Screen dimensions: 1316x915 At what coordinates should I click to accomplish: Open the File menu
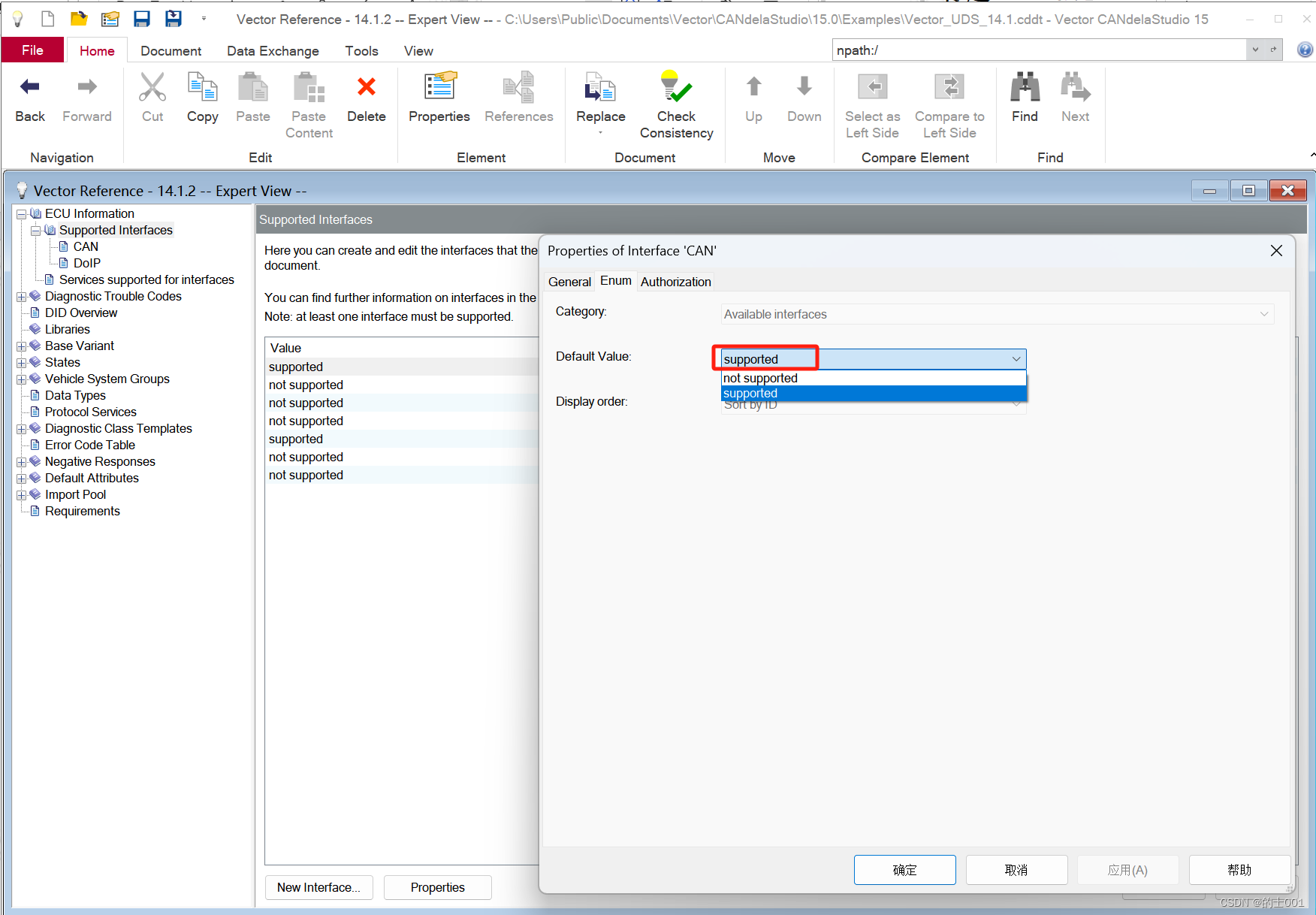(32, 50)
